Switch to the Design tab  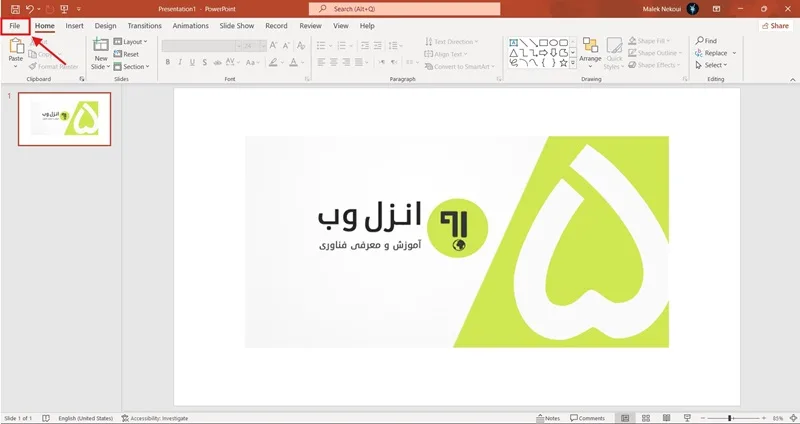(x=106, y=26)
